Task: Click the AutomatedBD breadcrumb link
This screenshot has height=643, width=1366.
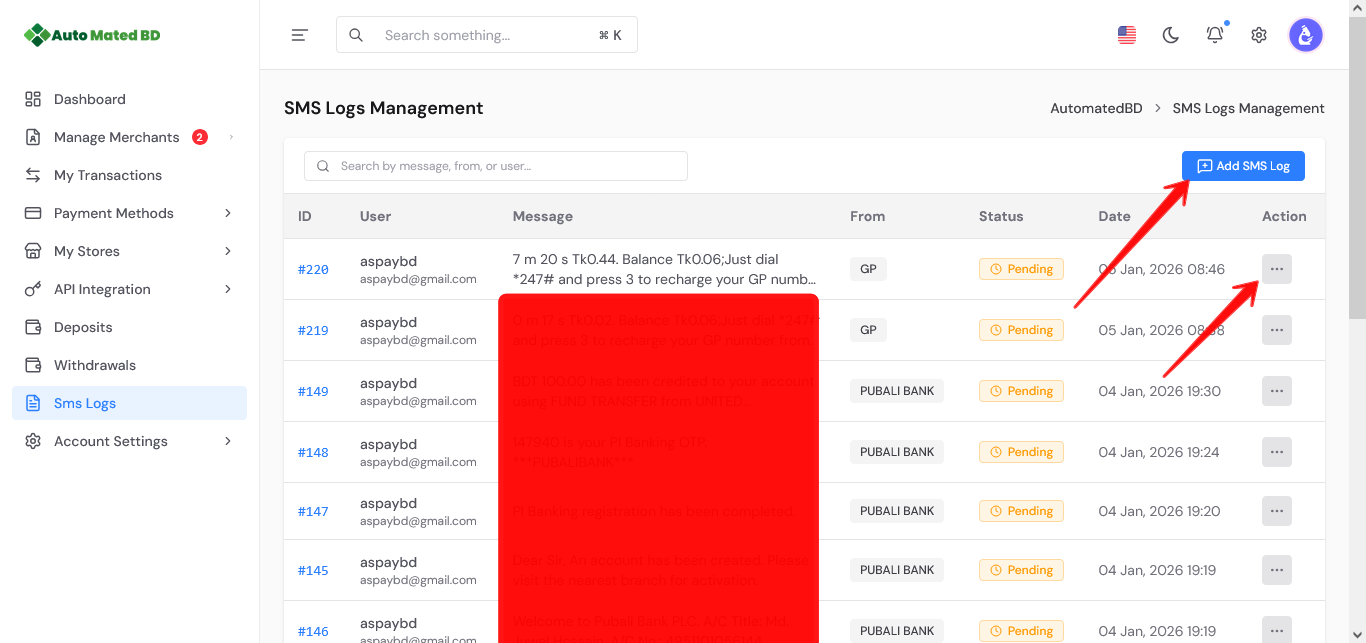Action: 1096,108
